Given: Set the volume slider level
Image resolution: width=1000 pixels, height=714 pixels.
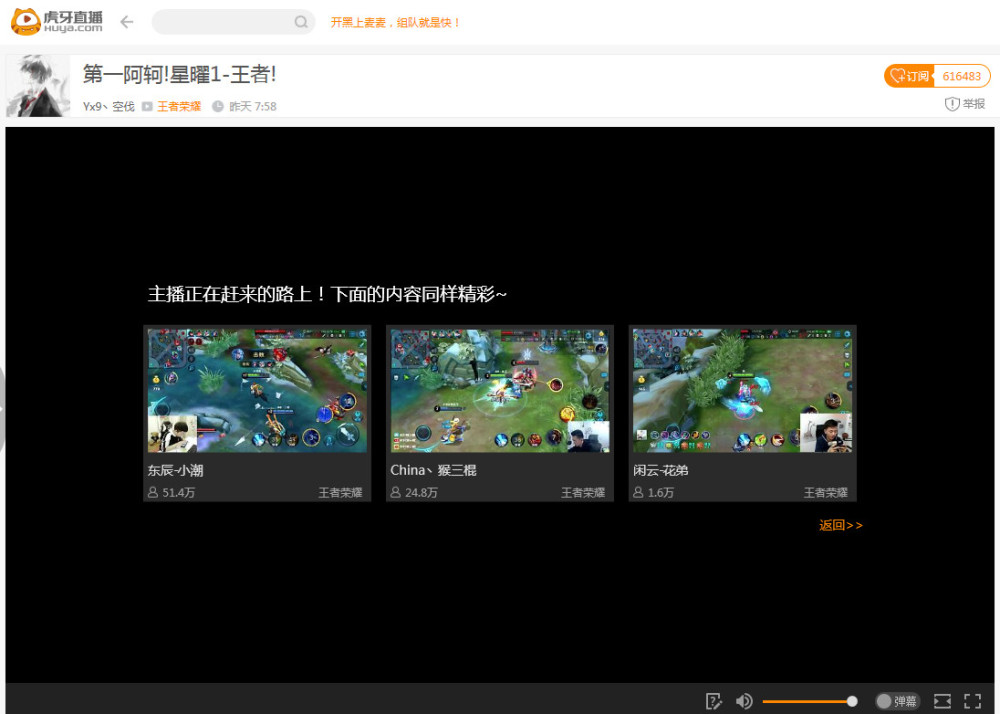Looking at the screenshot, I should tap(810, 701).
